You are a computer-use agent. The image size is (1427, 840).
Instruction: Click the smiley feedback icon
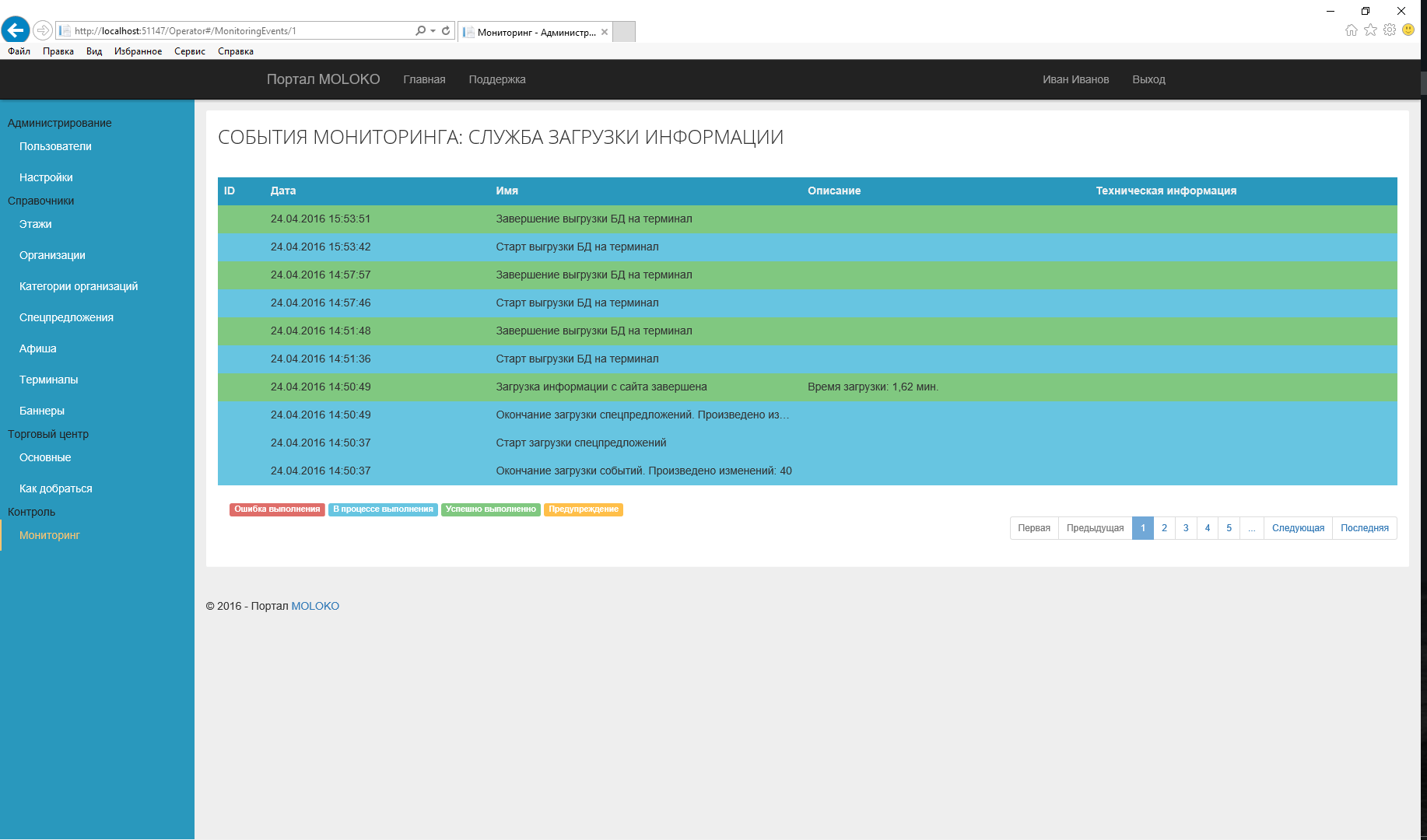1408,30
